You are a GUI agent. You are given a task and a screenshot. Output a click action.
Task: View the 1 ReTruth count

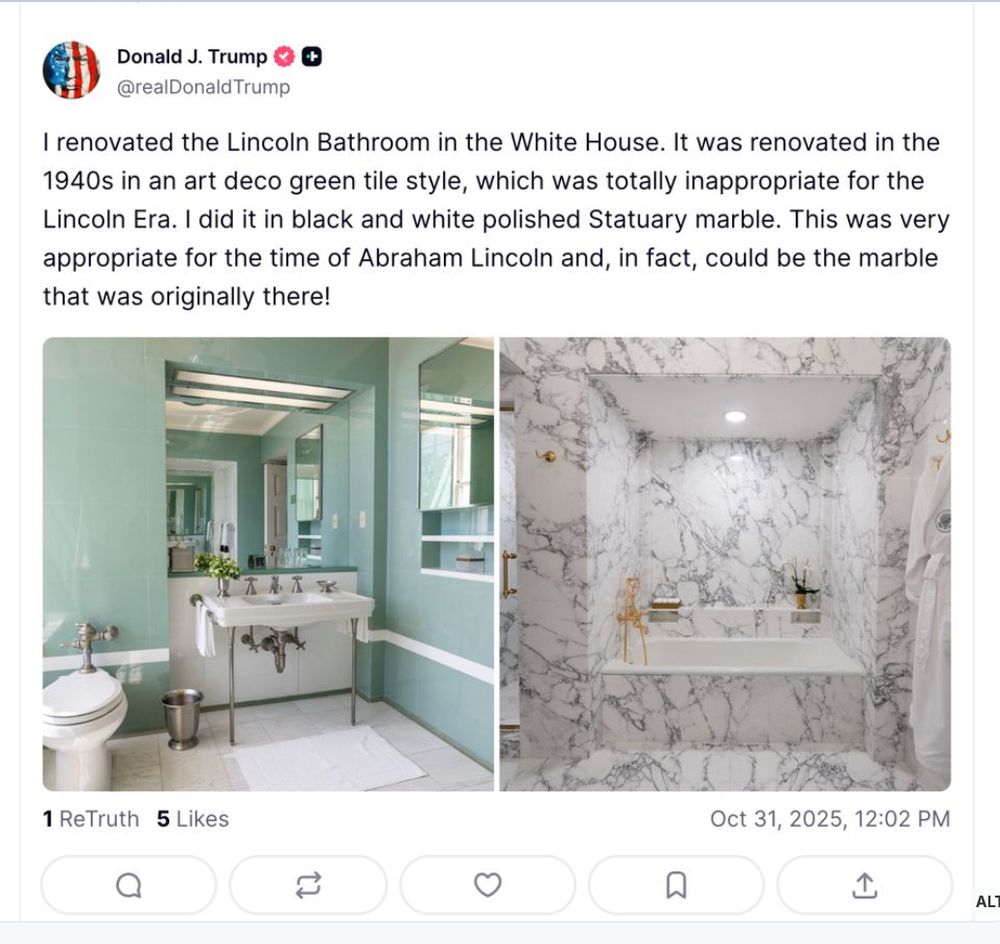tap(91, 818)
